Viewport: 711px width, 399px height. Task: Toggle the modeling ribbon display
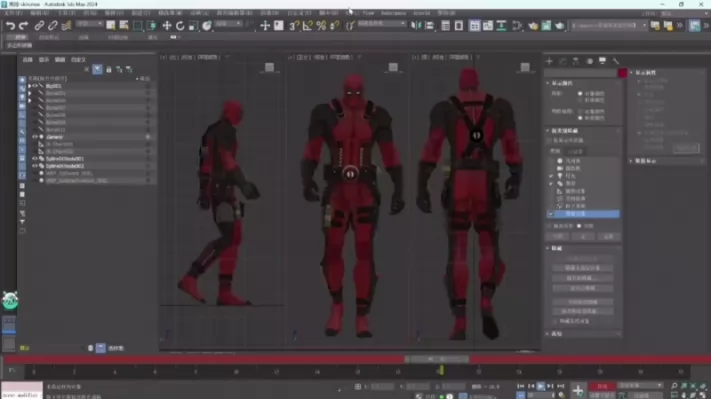point(474,26)
